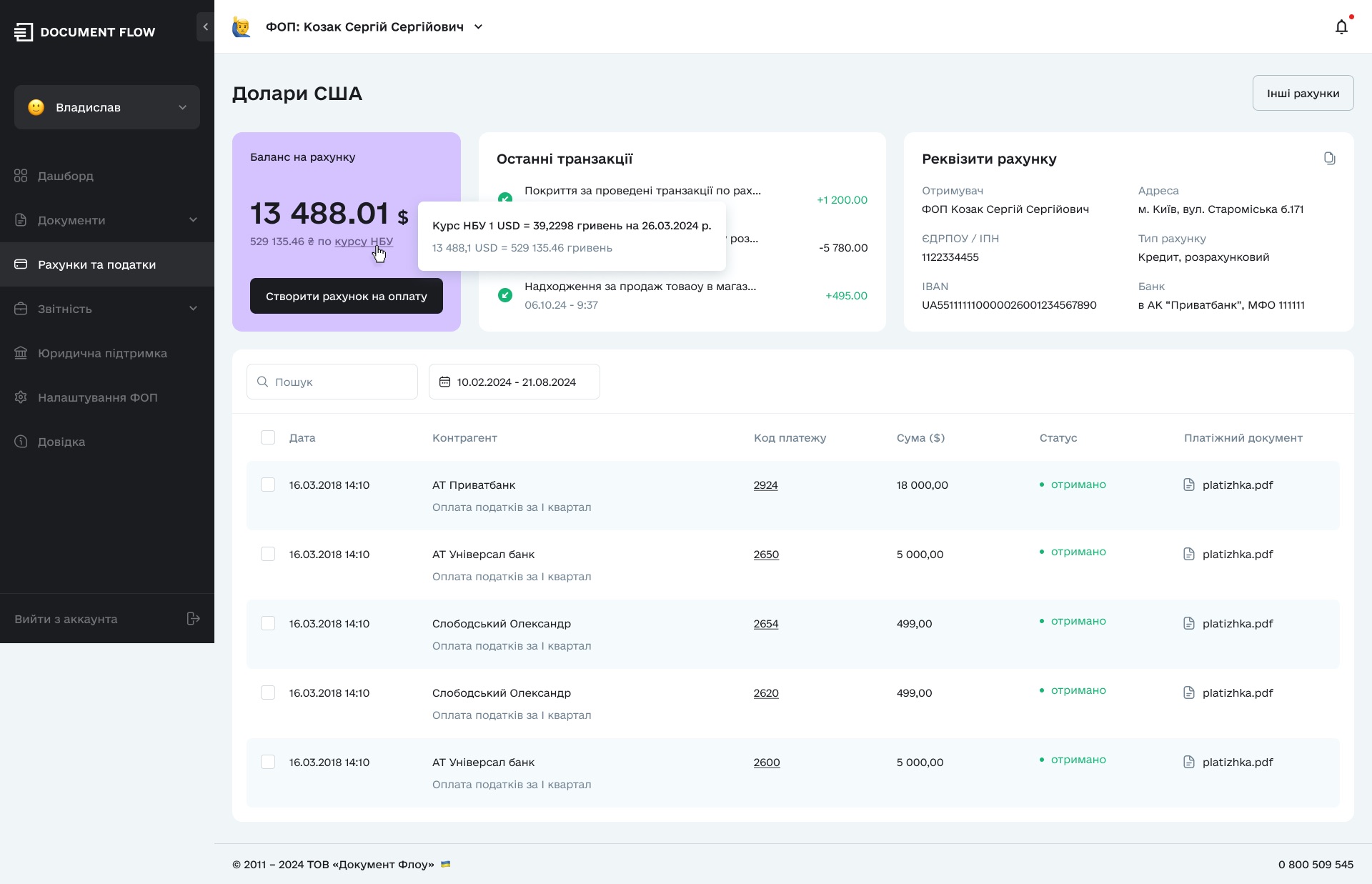Open the ФОП Козак Сергій Сергійович selector
This screenshot has height=884, width=1372.
point(374,27)
